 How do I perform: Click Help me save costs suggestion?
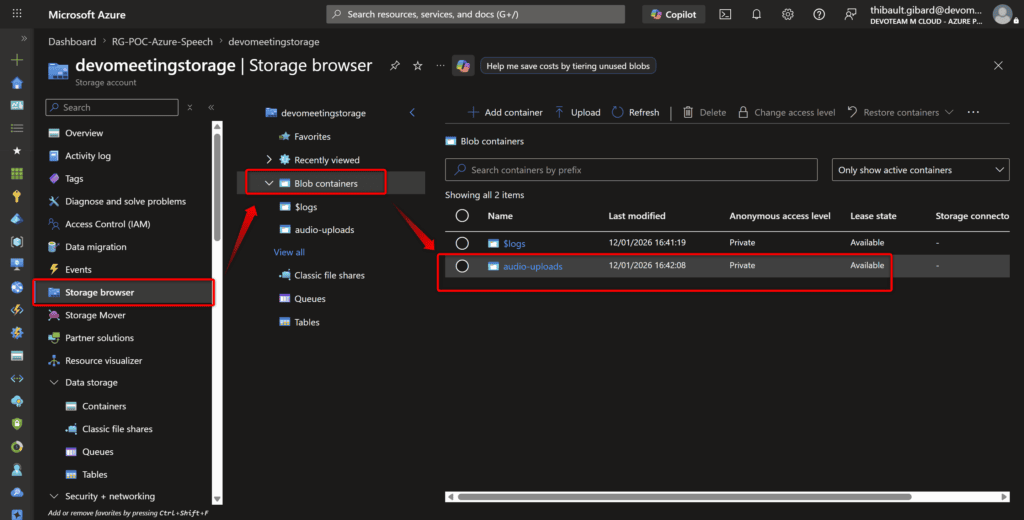point(568,66)
